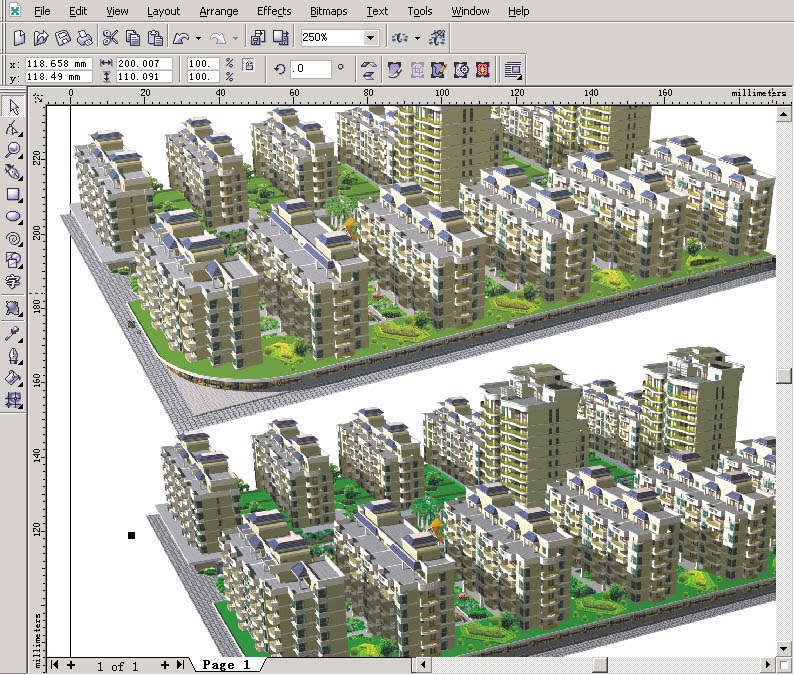This screenshot has height=675, width=794.
Task: Choose the Basic Shapes tool
Action: tap(14, 260)
